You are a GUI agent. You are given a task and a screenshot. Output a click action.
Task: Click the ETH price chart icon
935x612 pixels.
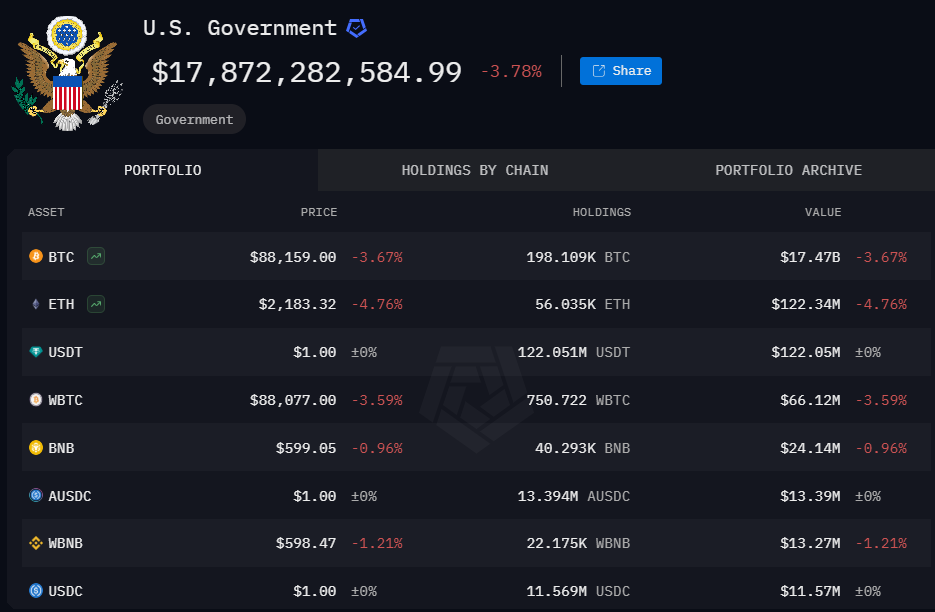click(x=96, y=304)
